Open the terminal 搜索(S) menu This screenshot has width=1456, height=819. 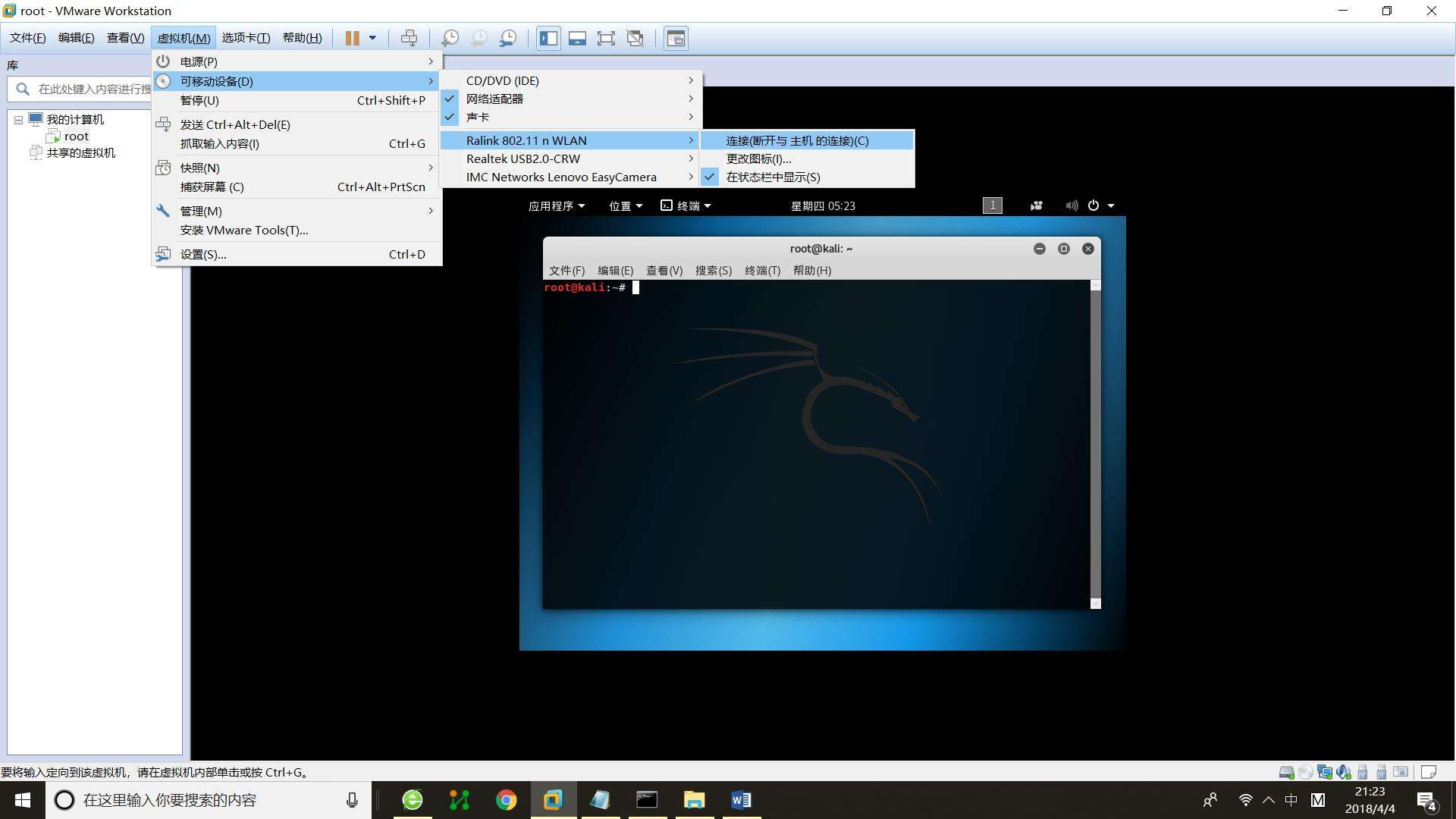pos(714,271)
